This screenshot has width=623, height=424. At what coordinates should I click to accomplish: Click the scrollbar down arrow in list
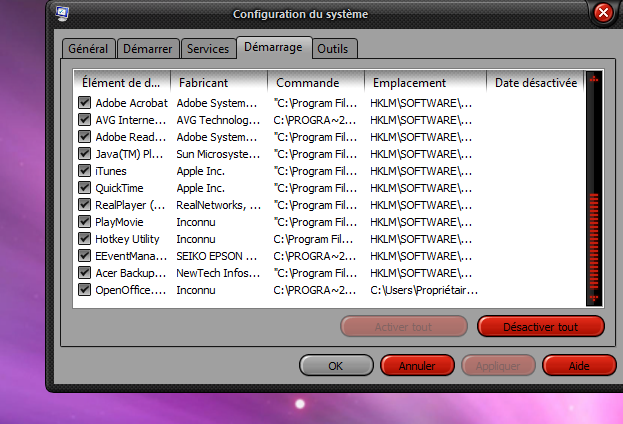coord(595,298)
